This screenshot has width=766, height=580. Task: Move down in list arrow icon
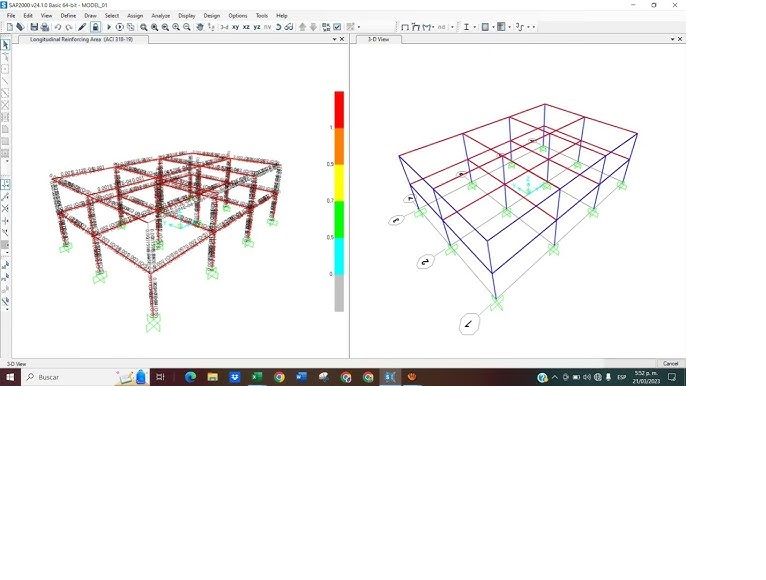point(313,27)
